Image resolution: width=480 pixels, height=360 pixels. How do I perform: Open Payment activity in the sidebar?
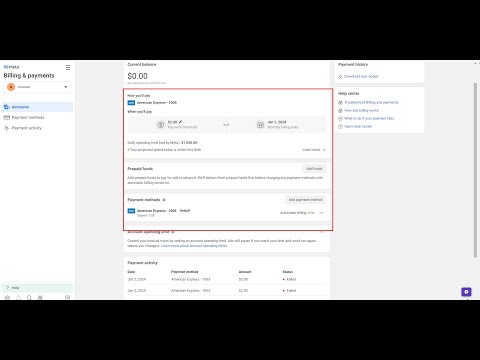coord(23,128)
